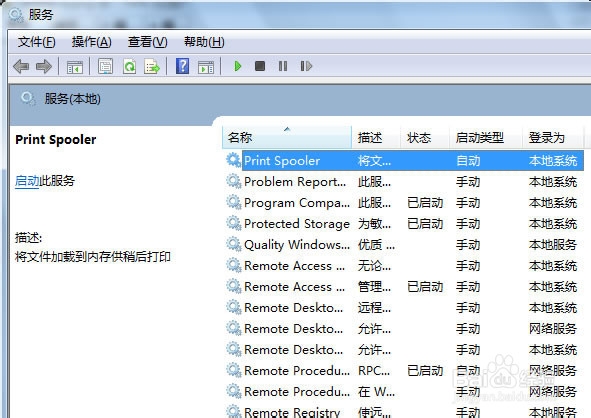
Task: Click the Restart Service toolbar icon
Action: (x=306, y=66)
